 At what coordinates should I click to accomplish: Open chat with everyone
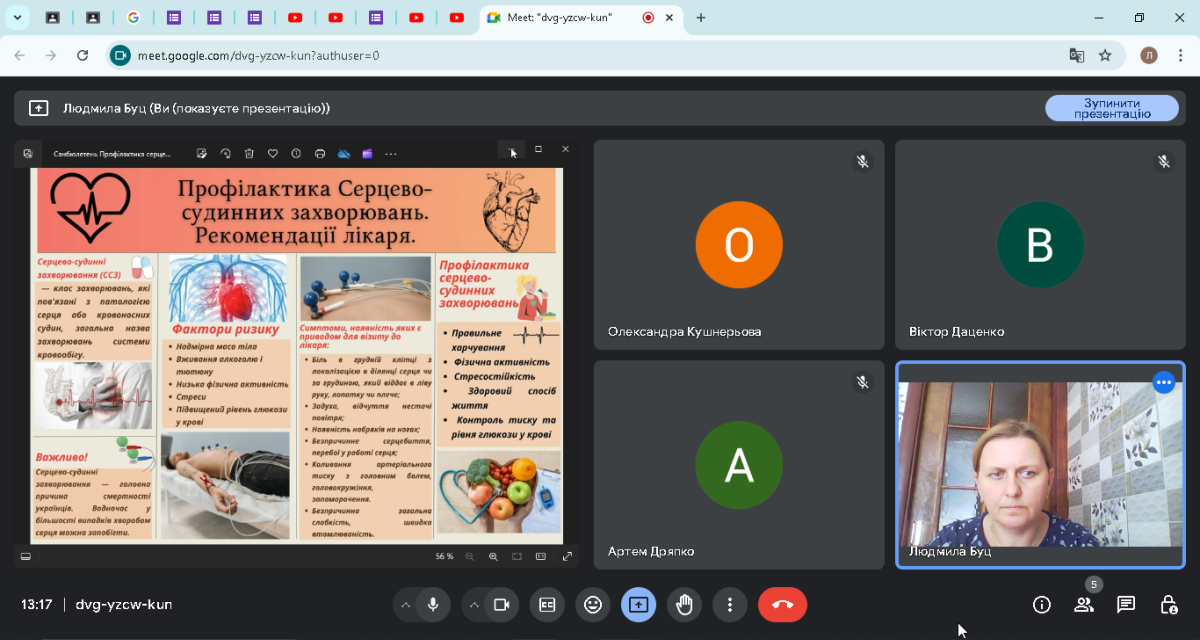(x=1126, y=604)
